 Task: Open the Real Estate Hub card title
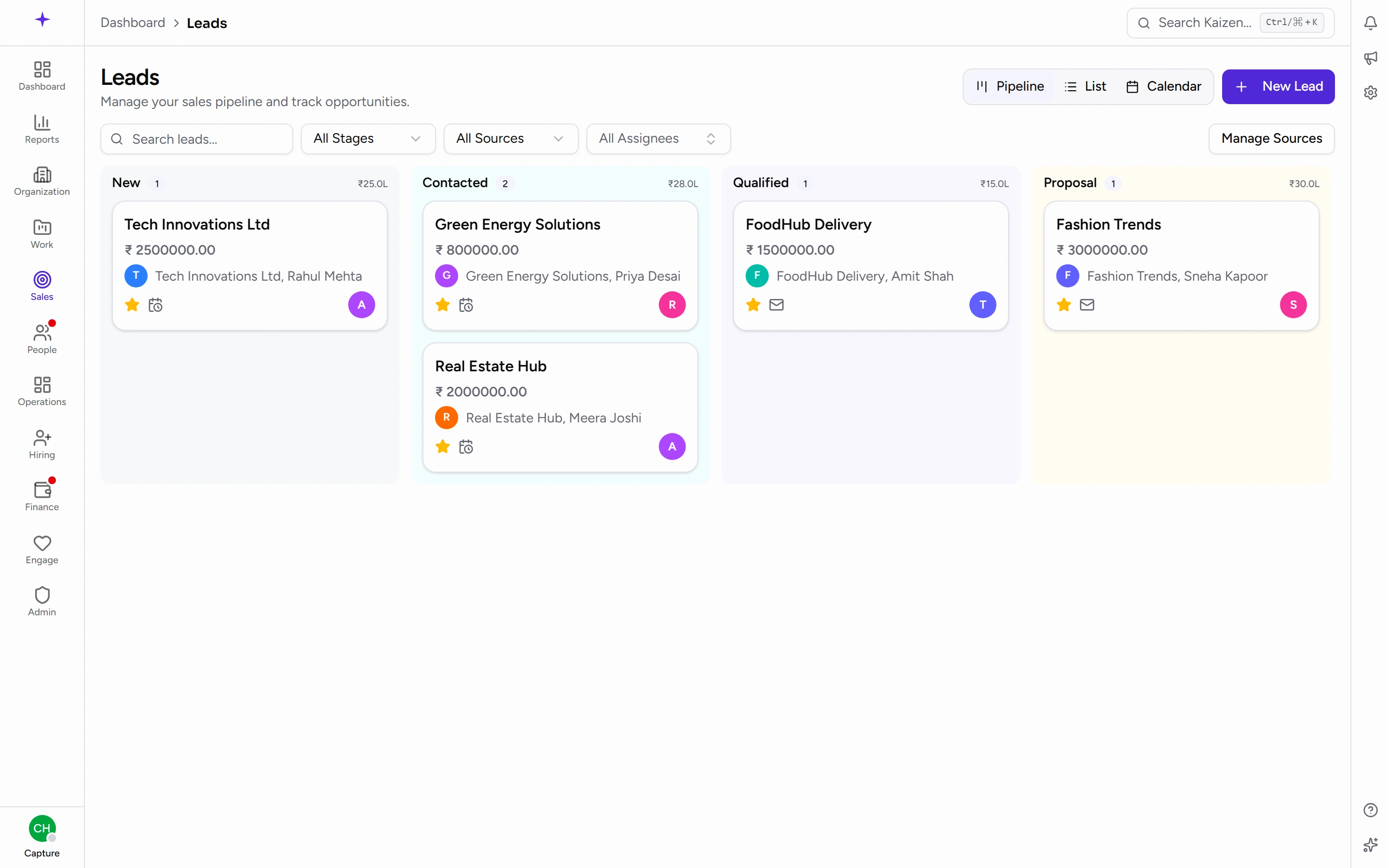(x=491, y=366)
